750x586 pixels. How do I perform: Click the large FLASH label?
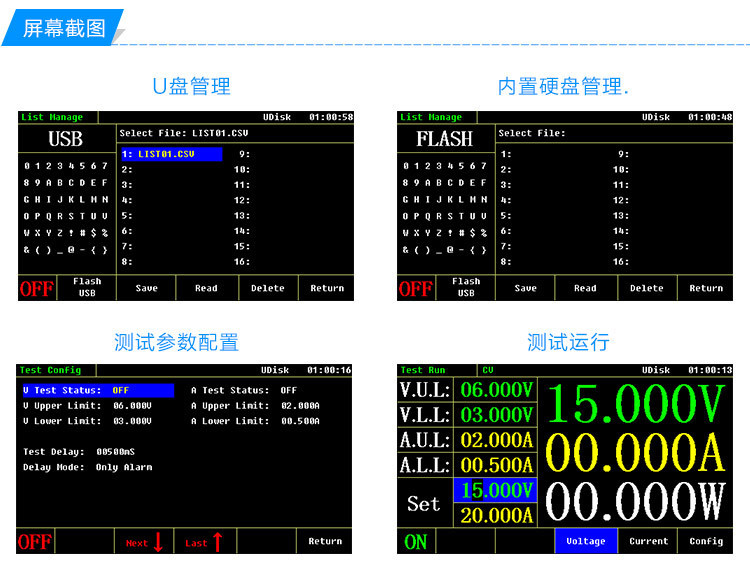point(444,139)
